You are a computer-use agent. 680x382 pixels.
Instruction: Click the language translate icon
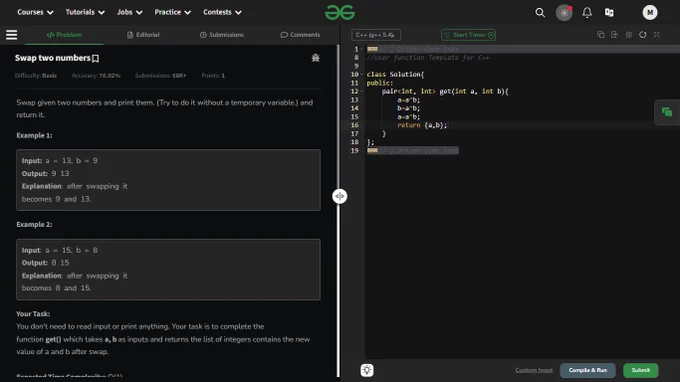point(609,13)
